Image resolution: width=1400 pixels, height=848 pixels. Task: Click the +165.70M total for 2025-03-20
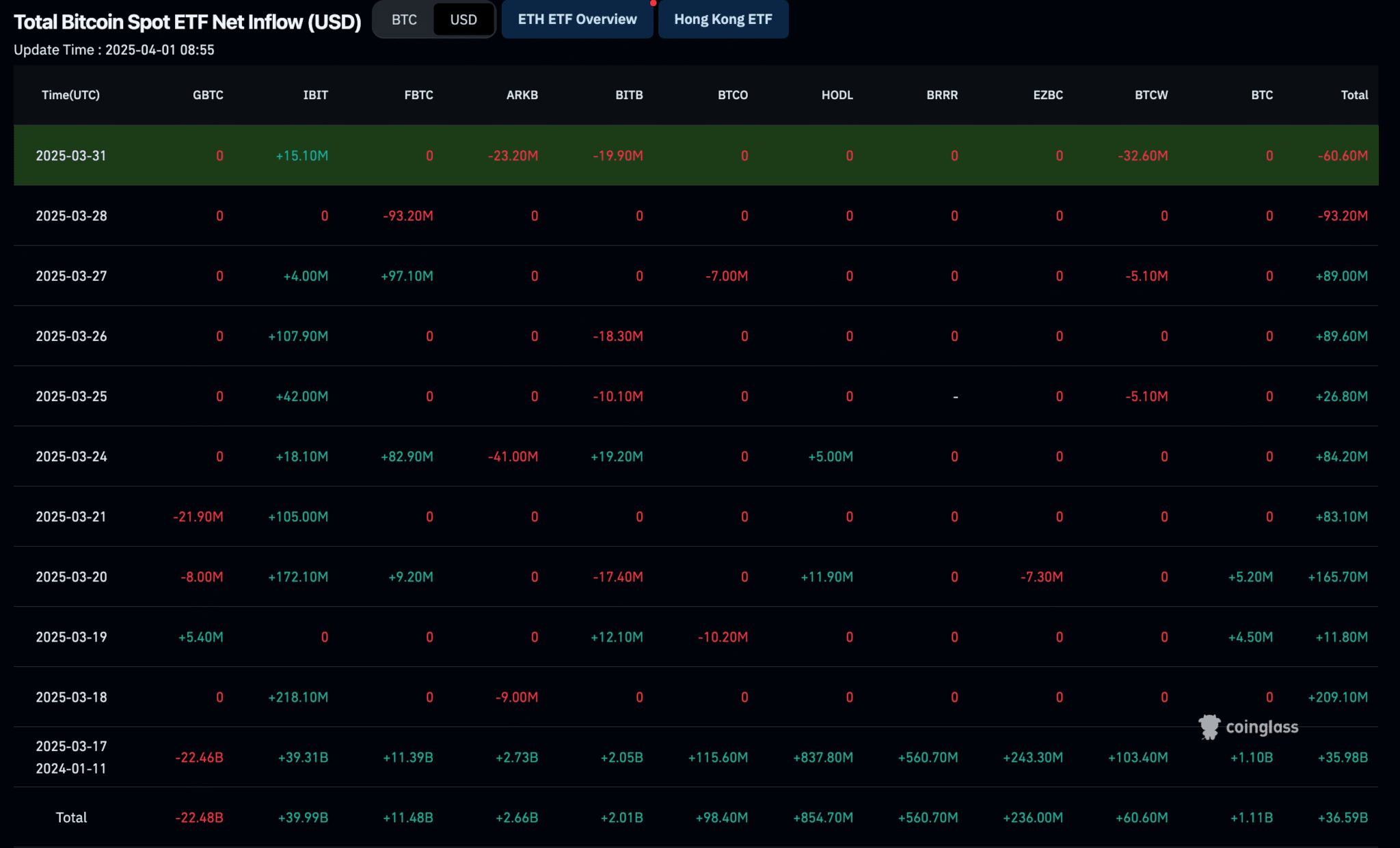(1338, 577)
